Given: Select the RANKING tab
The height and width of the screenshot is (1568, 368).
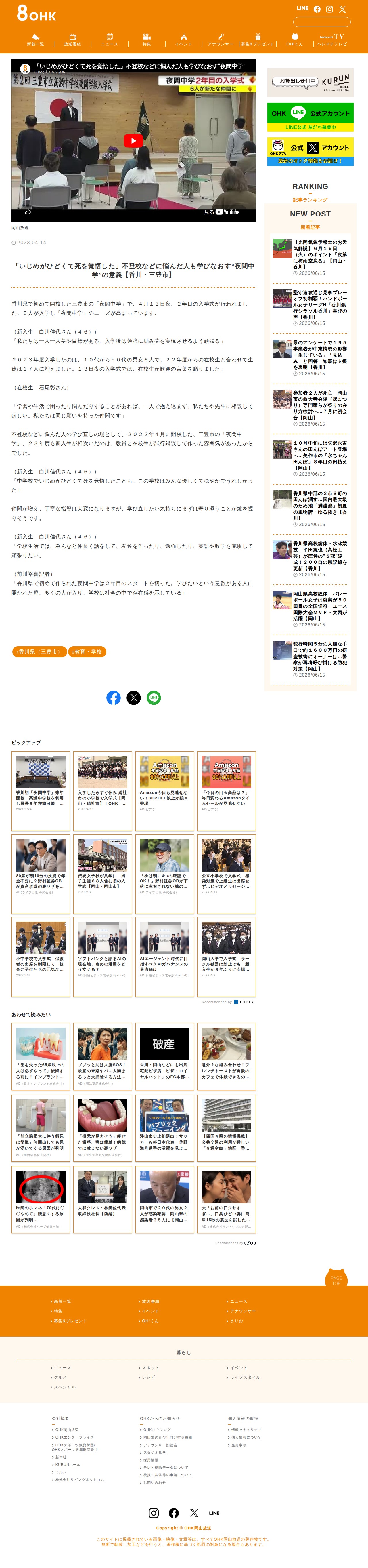Looking at the screenshot, I should coord(310,192).
